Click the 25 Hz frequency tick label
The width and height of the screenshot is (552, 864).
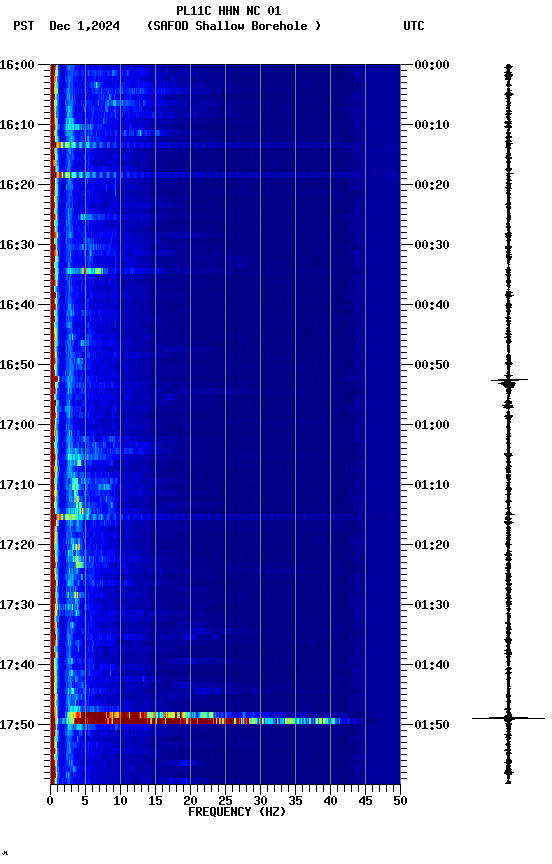[x=225, y=801]
